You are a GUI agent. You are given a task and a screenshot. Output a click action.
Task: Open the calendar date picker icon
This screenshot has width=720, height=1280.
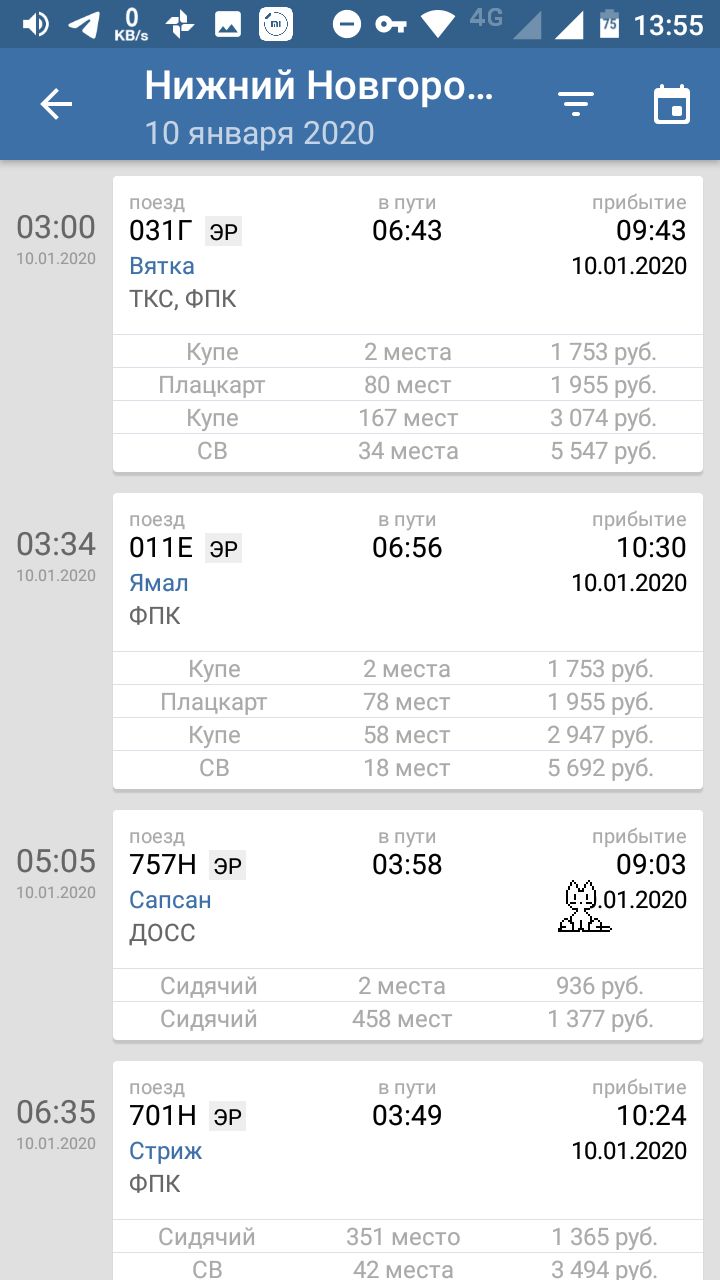coord(672,104)
